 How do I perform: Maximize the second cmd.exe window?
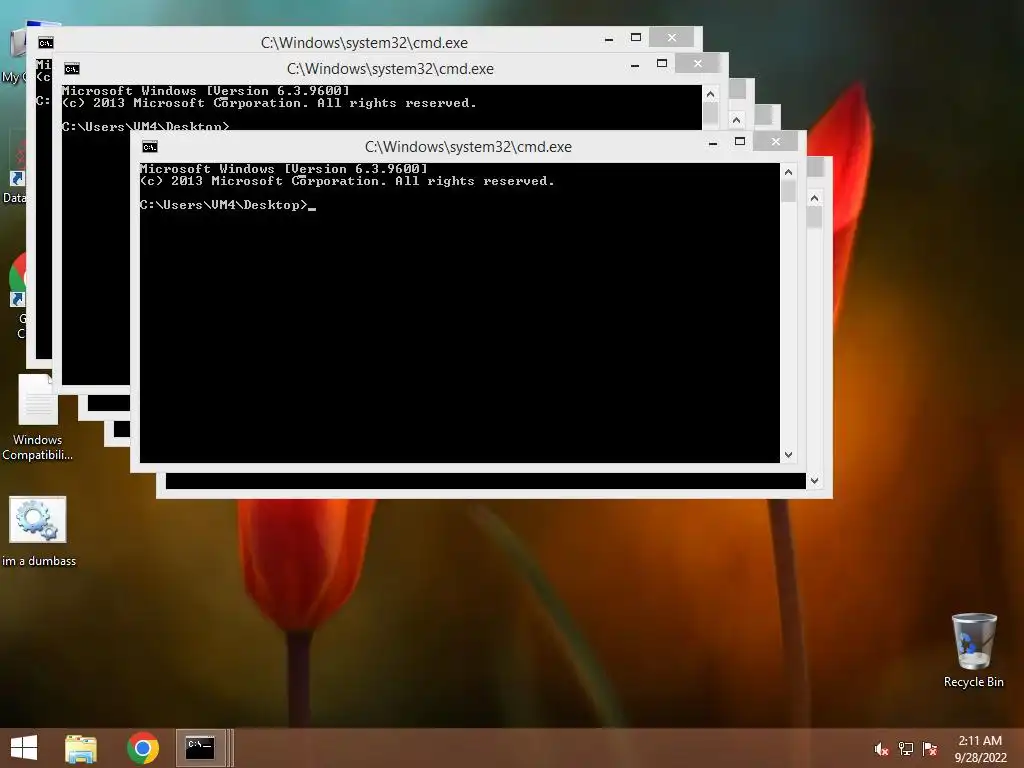point(662,63)
